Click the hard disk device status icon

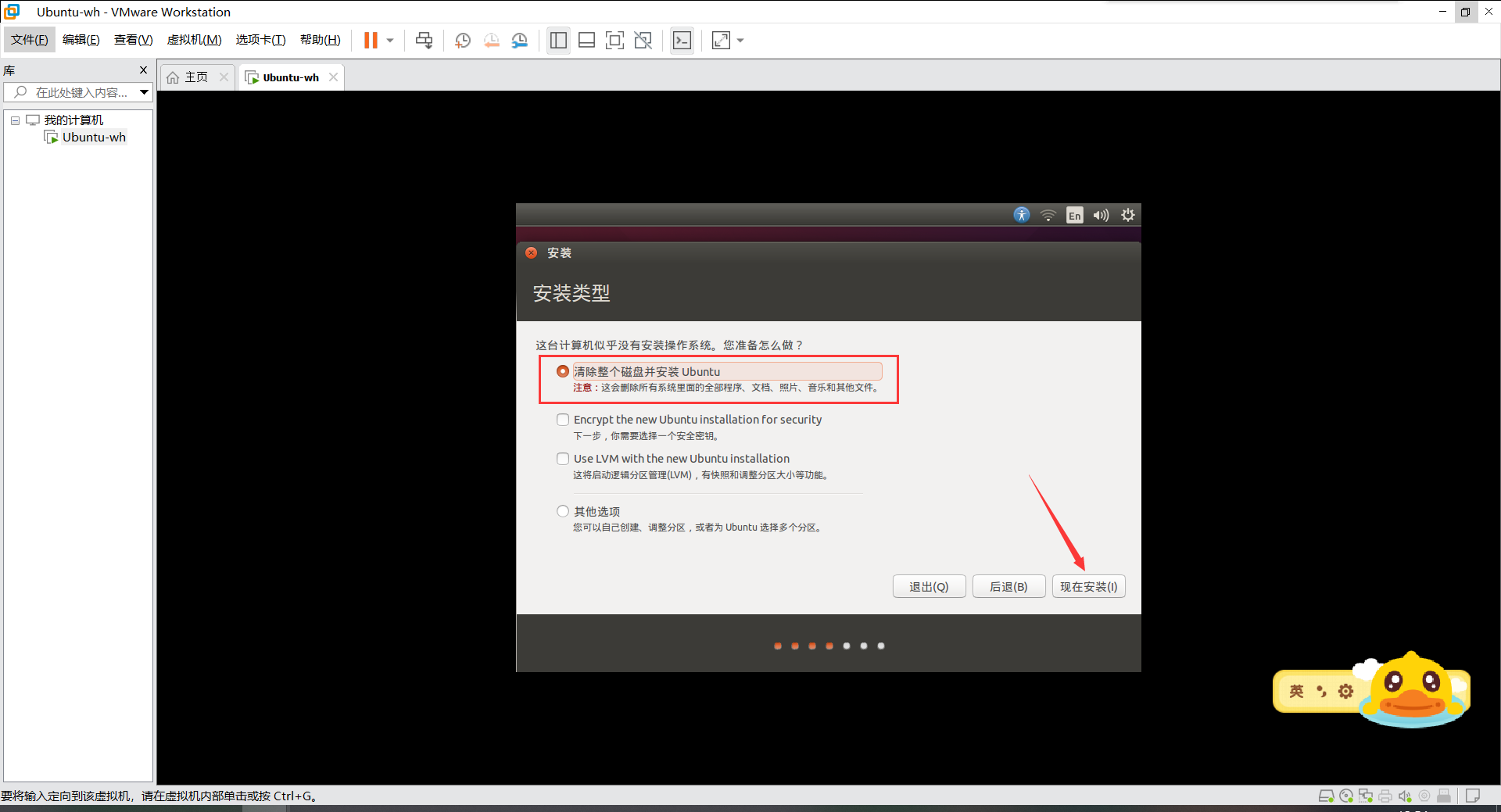tap(1326, 796)
